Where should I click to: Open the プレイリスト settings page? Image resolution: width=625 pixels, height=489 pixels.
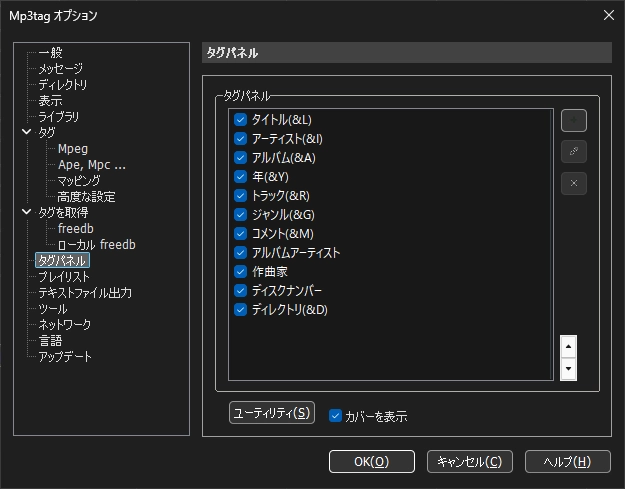point(64,277)
